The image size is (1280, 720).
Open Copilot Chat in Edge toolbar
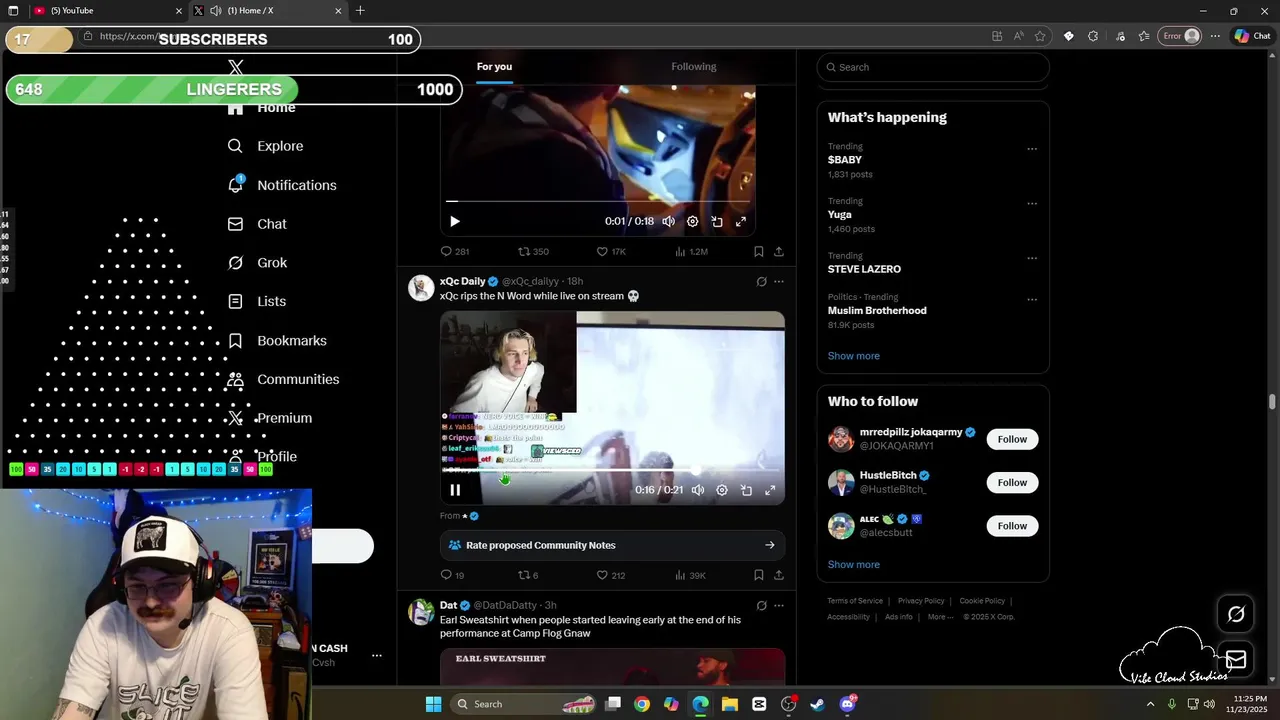tap(1252, 36)
